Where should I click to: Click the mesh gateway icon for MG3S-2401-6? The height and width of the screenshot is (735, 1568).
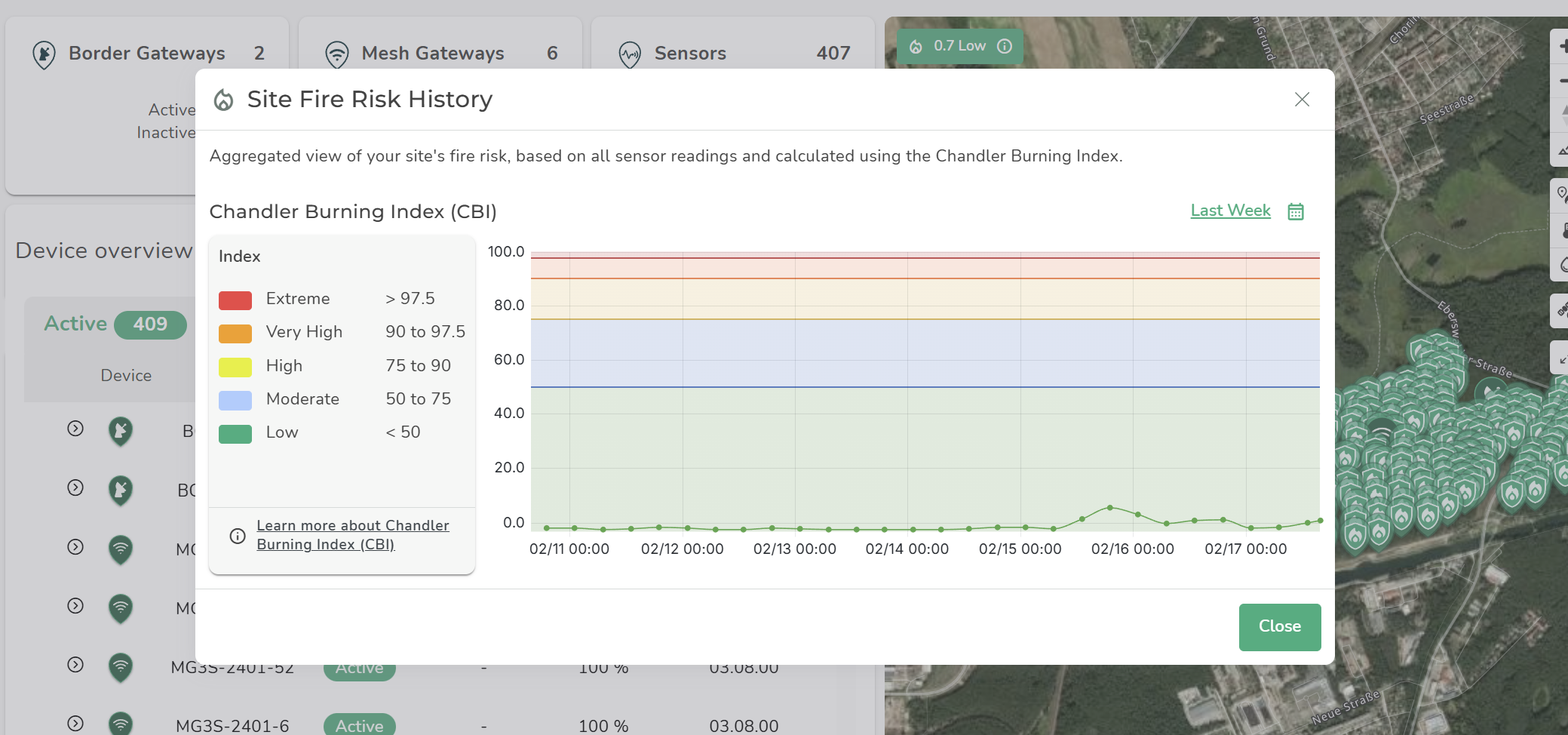click(x=121, y=724)
